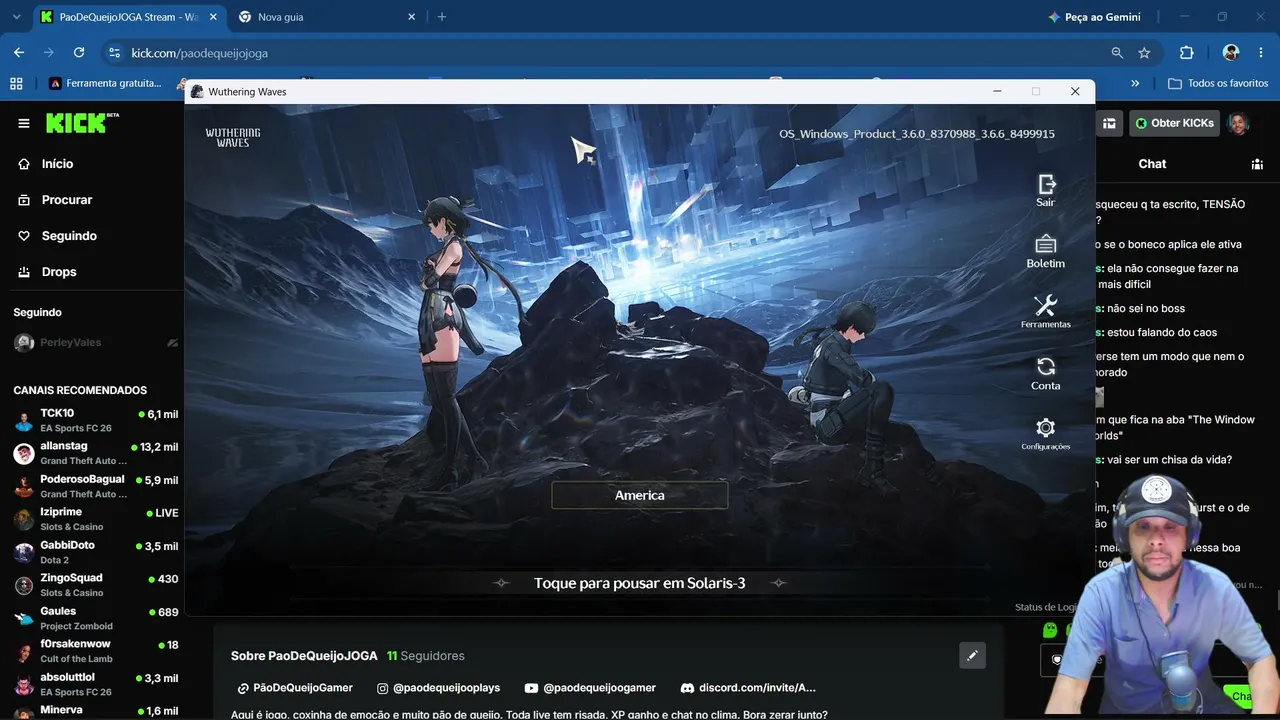Open the Conta account option in Wuthering Waves
Viewport: 1280px width, 720px height.
click(x=1046, y=373)
